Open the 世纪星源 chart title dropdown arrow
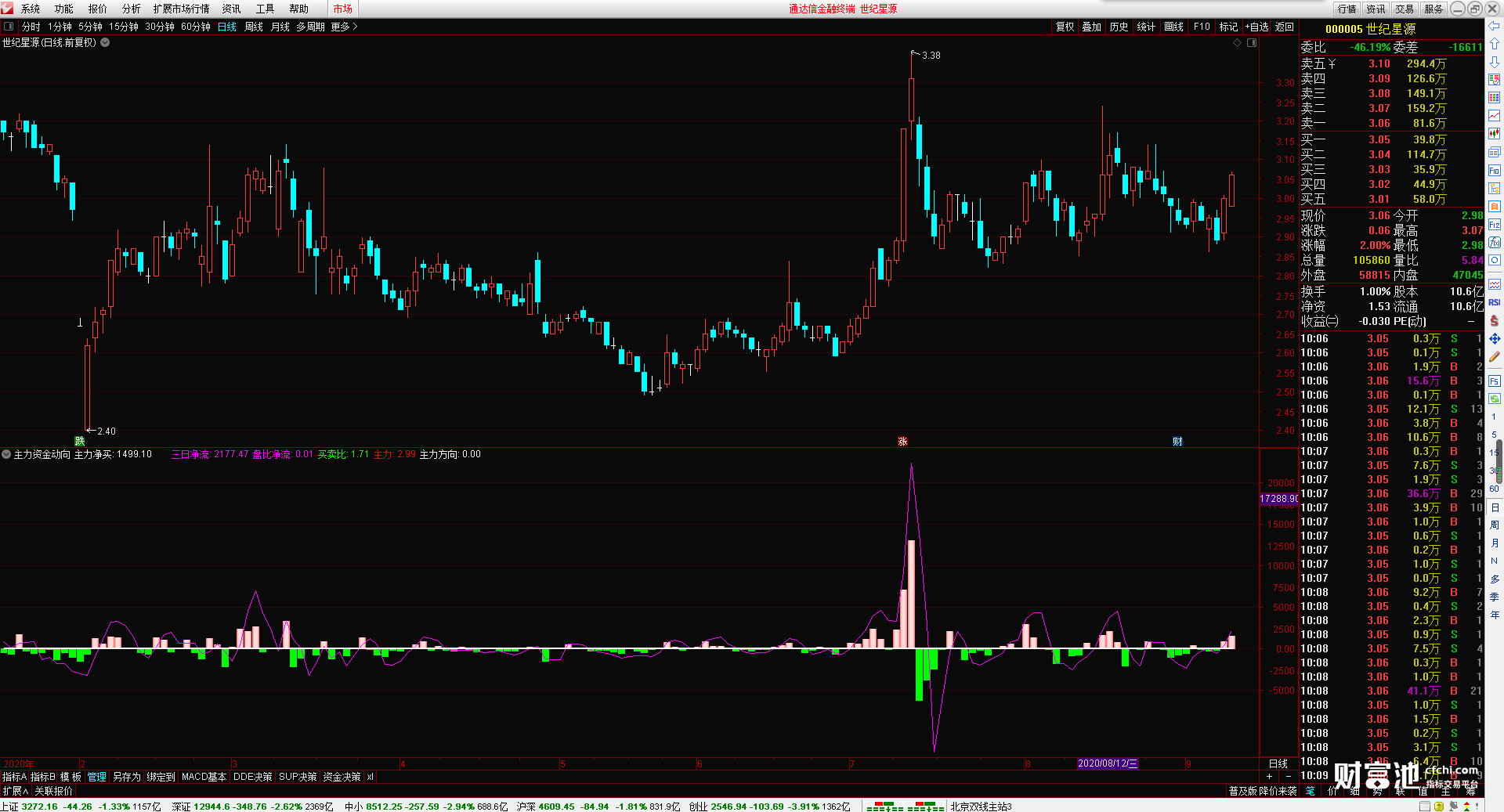 pos(105,42)
